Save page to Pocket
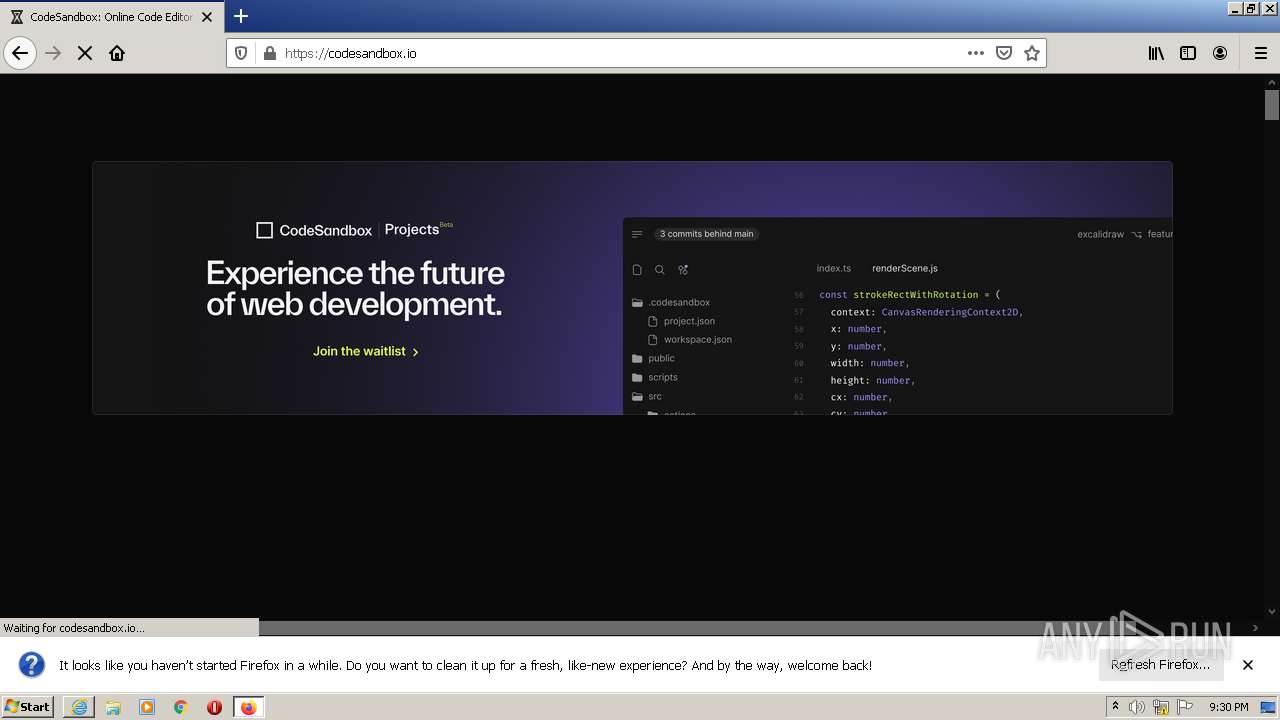Screen dimensions: 1280x720 click(x=1004, y=53)
